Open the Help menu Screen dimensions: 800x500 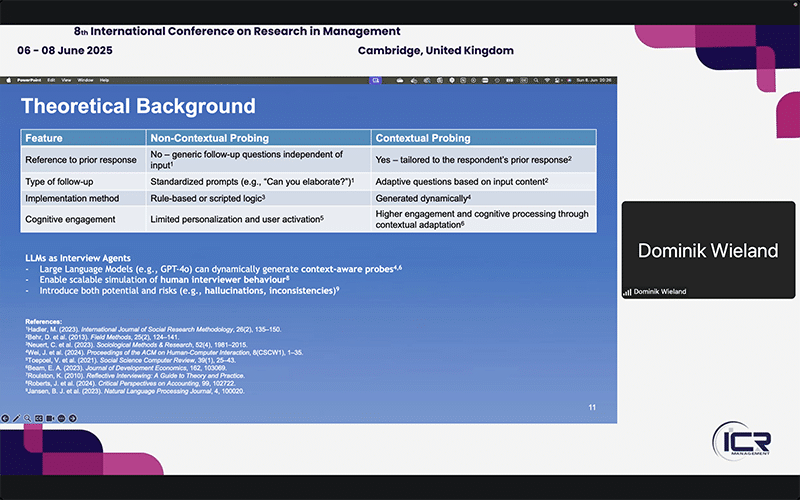click(x=104, y=79)
